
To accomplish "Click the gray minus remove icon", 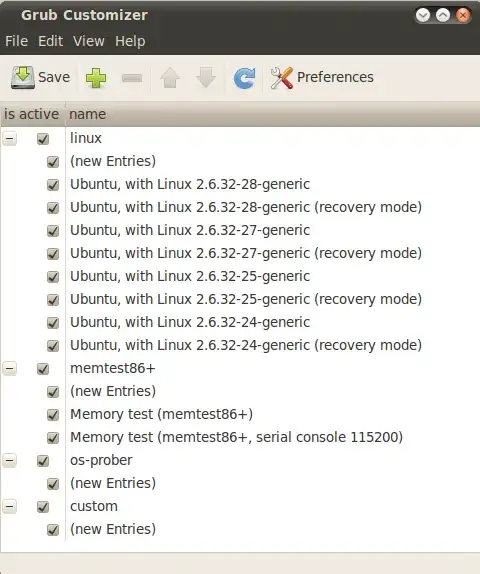I will pyautogui.click(x=132, y=78).
